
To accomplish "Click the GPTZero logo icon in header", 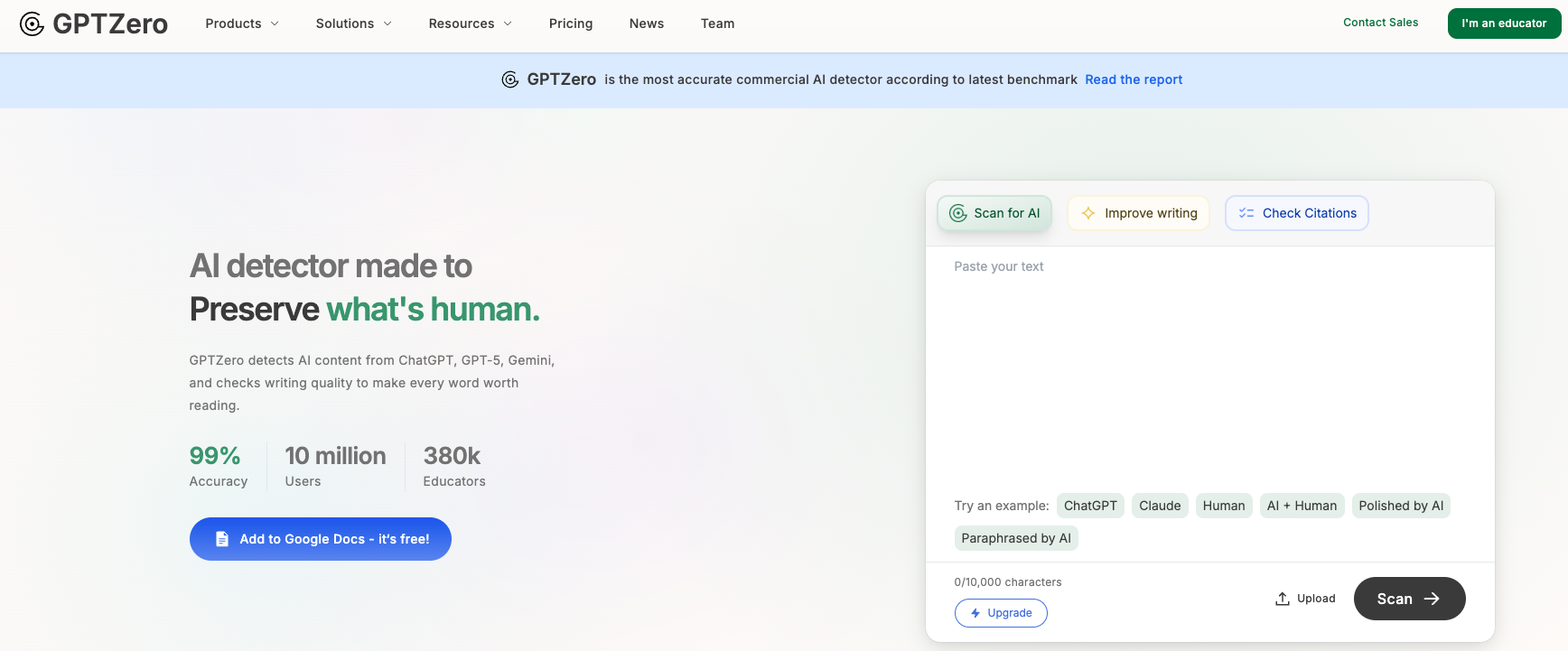I will (32, 24).
